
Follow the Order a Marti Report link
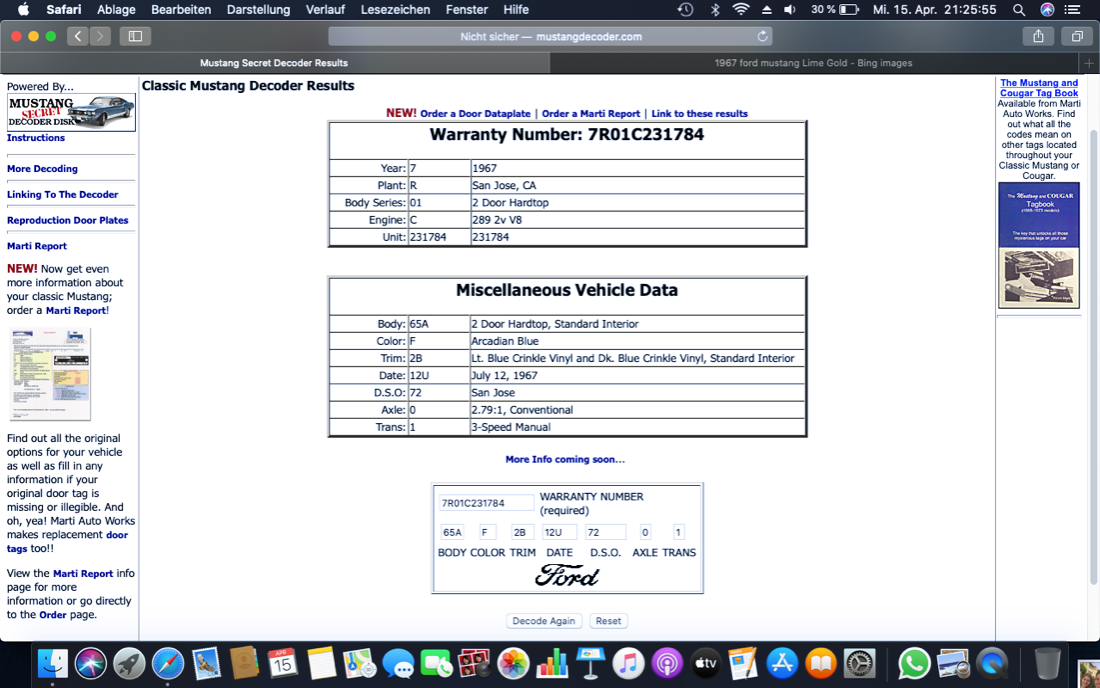click(591, 114)
